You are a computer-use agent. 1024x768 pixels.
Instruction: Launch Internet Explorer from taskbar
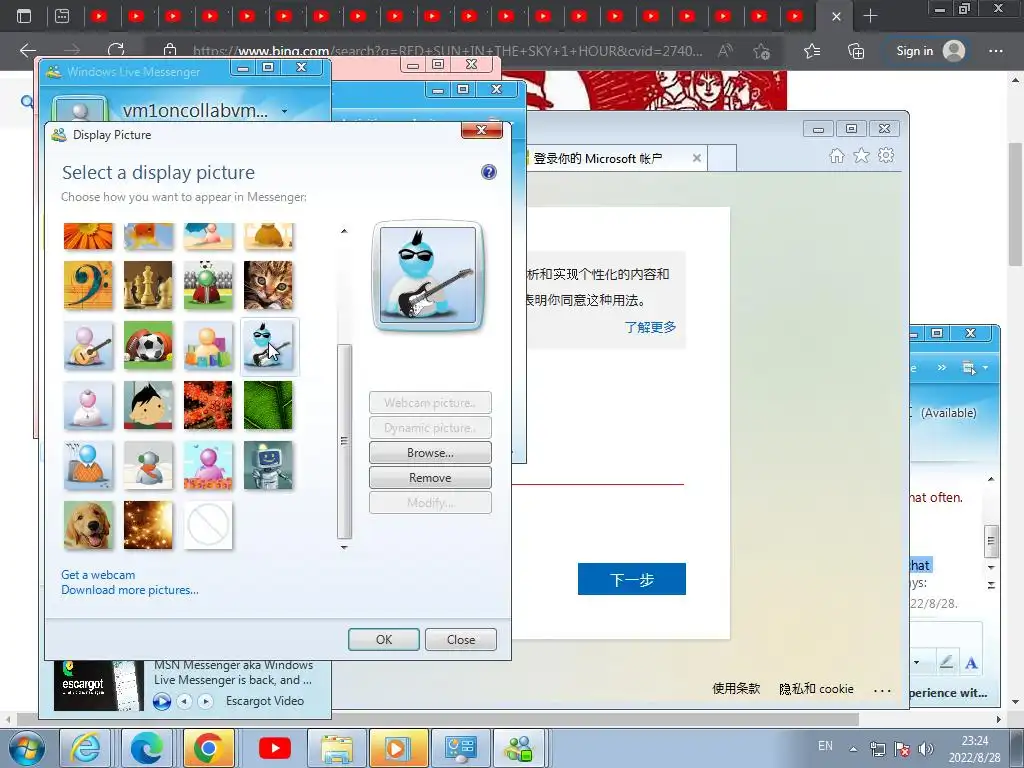coord(86,748)
